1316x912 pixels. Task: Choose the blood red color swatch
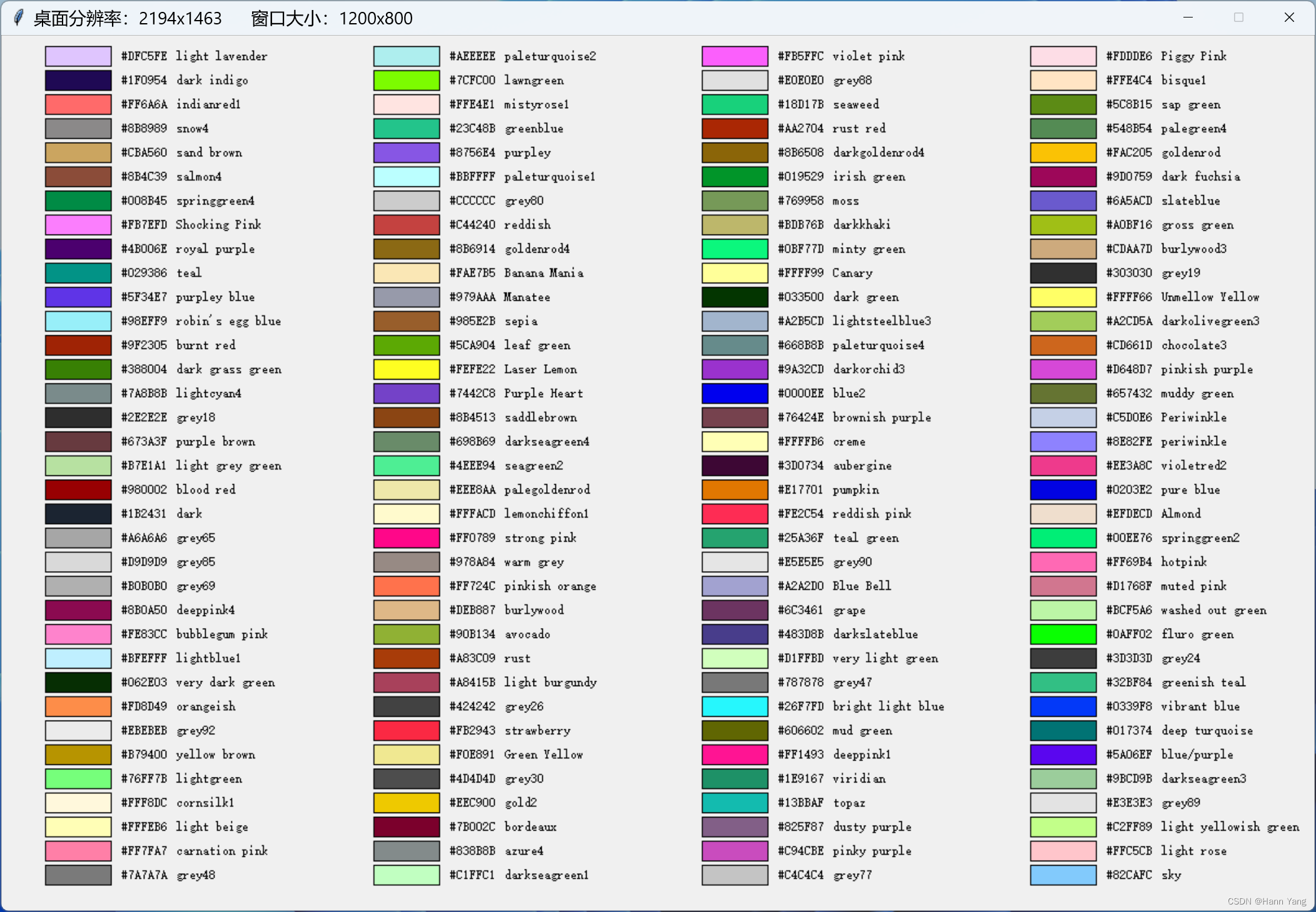tap(78, 490)
